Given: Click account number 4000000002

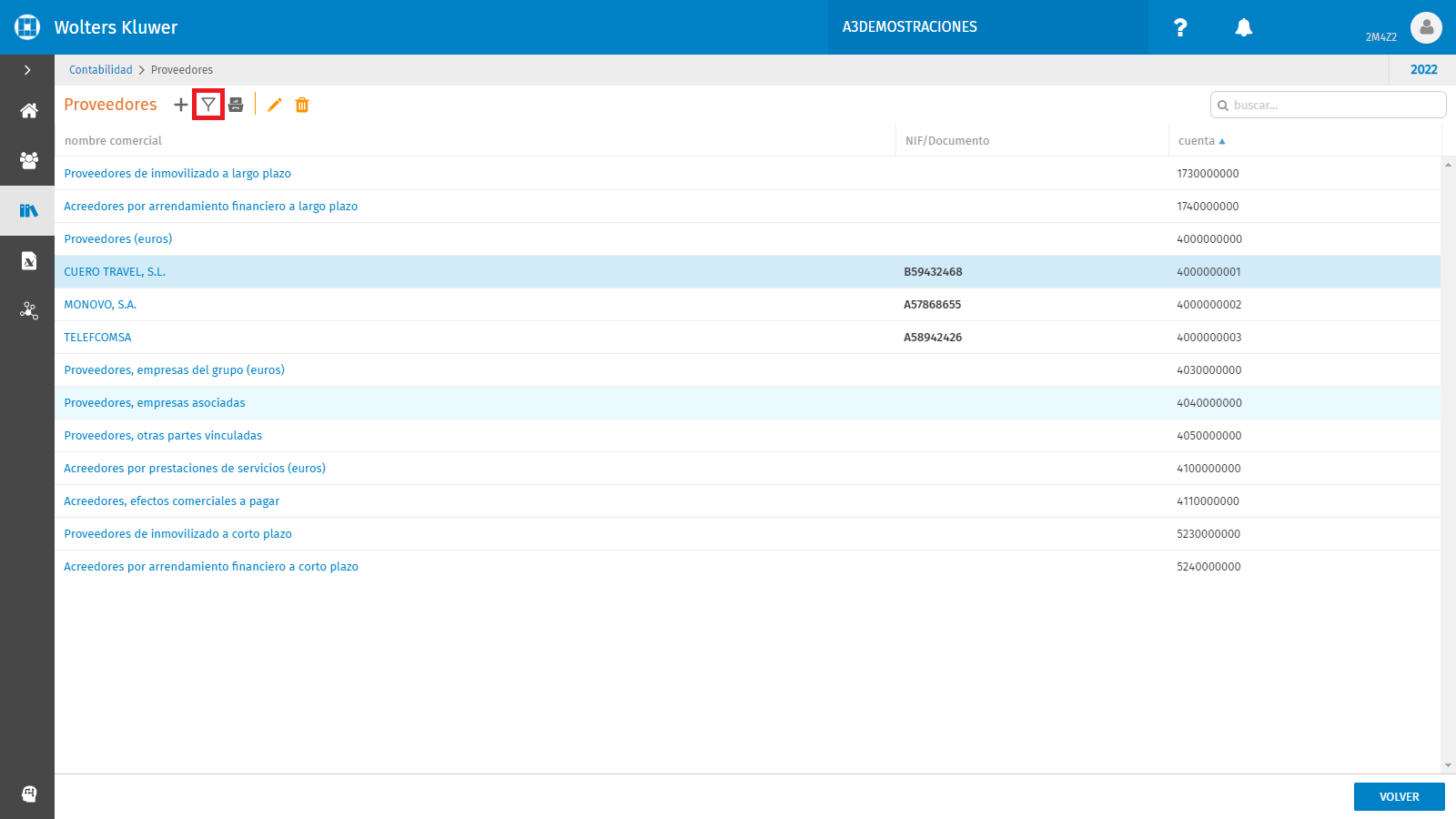Looking at the screenshot, I should point(1208,305).
